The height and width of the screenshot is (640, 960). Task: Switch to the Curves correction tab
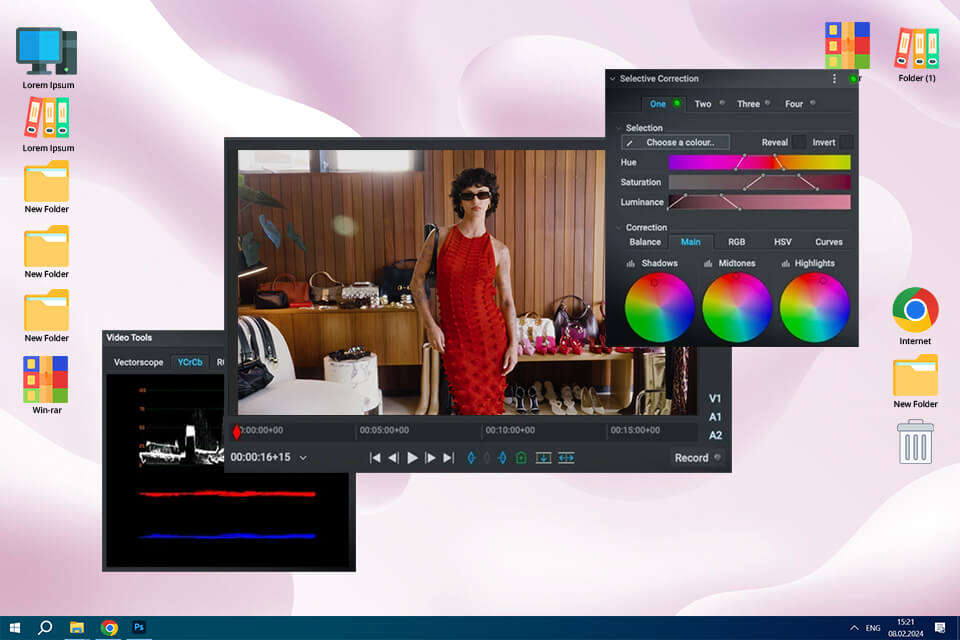coord(828,242)
